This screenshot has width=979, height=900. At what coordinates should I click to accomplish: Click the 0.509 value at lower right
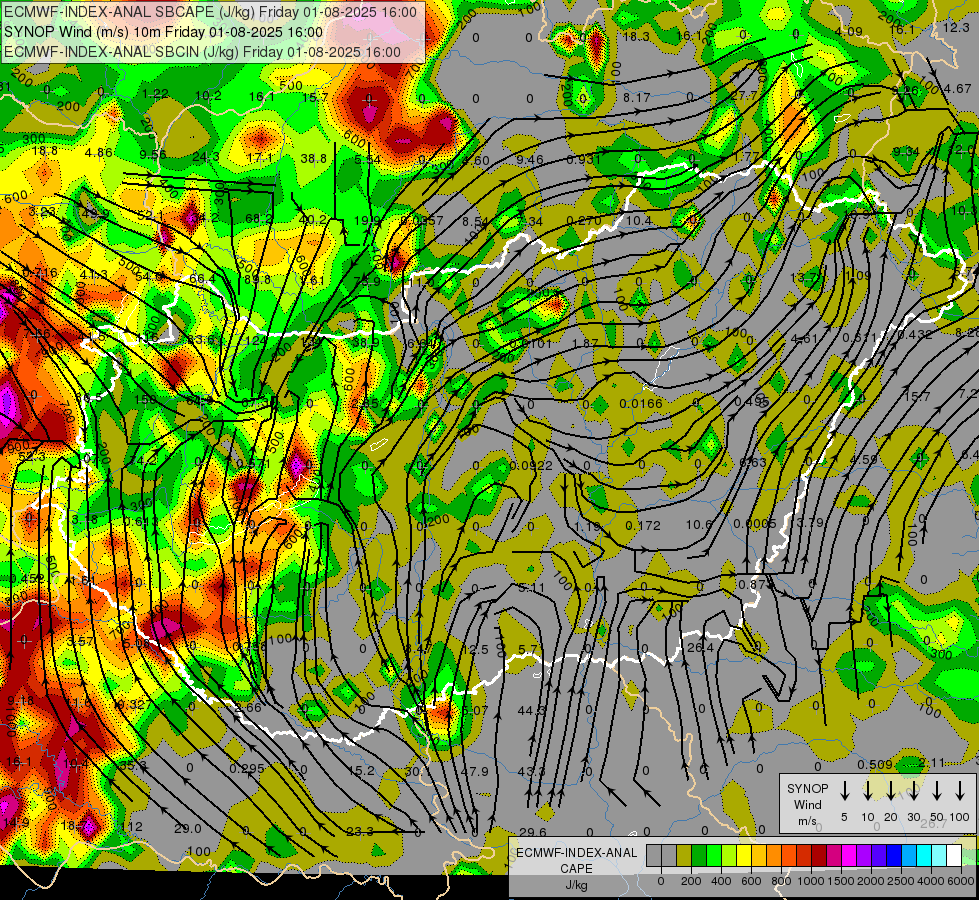pyautogui.click(x=874, y=764)
